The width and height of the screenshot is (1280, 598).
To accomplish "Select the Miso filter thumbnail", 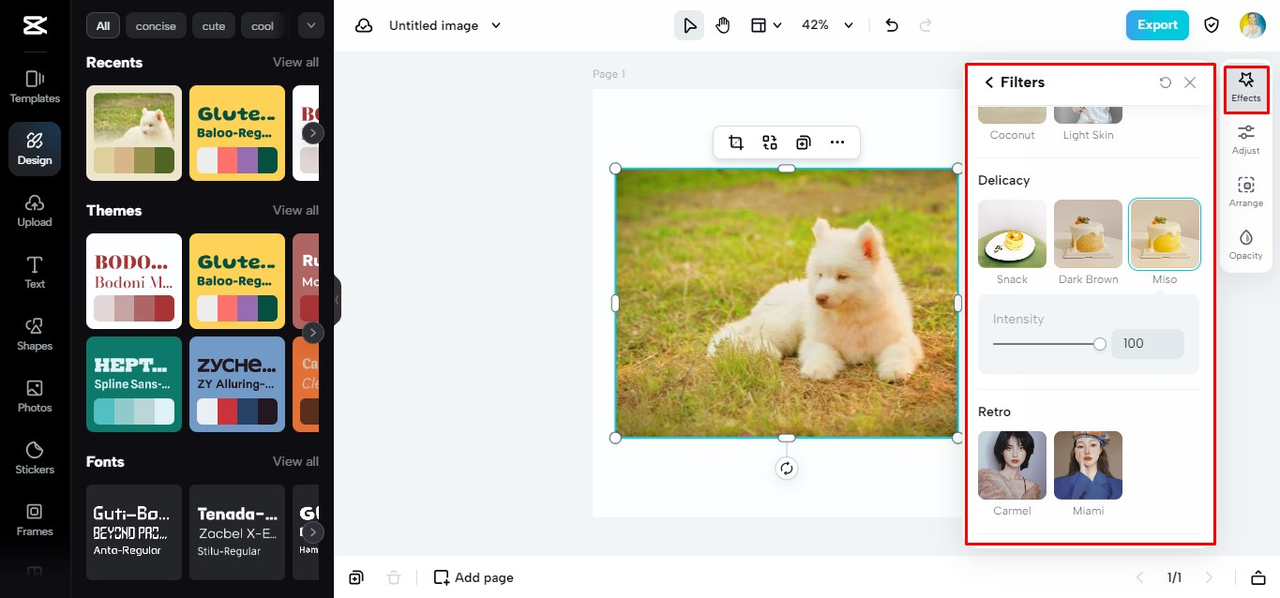I will [1165, 234].
